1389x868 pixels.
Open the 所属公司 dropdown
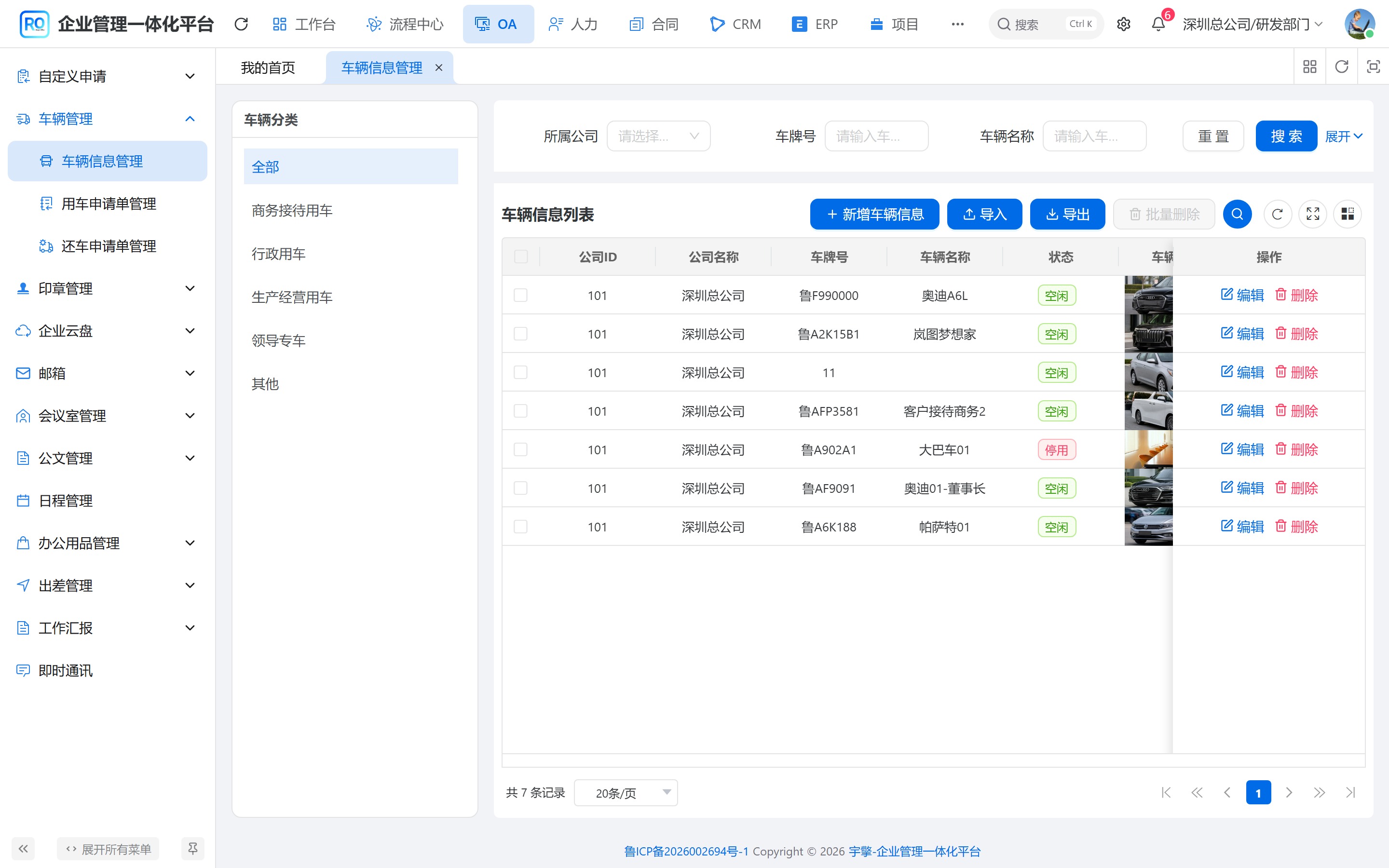click(x=658, y=136)
